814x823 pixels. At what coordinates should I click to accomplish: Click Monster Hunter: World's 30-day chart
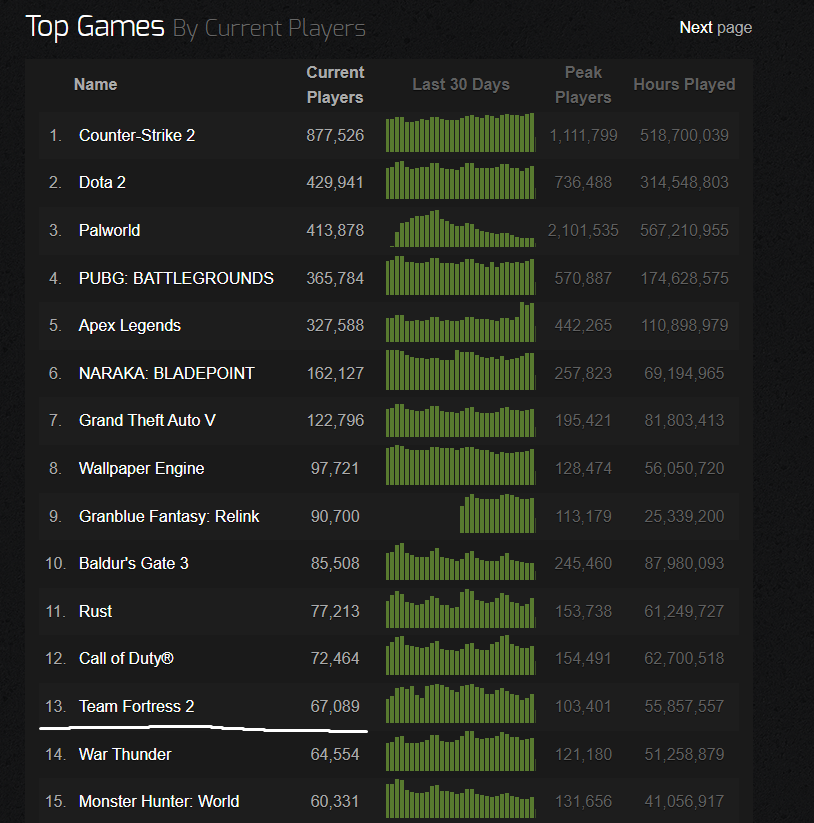[x=460, y=798]
